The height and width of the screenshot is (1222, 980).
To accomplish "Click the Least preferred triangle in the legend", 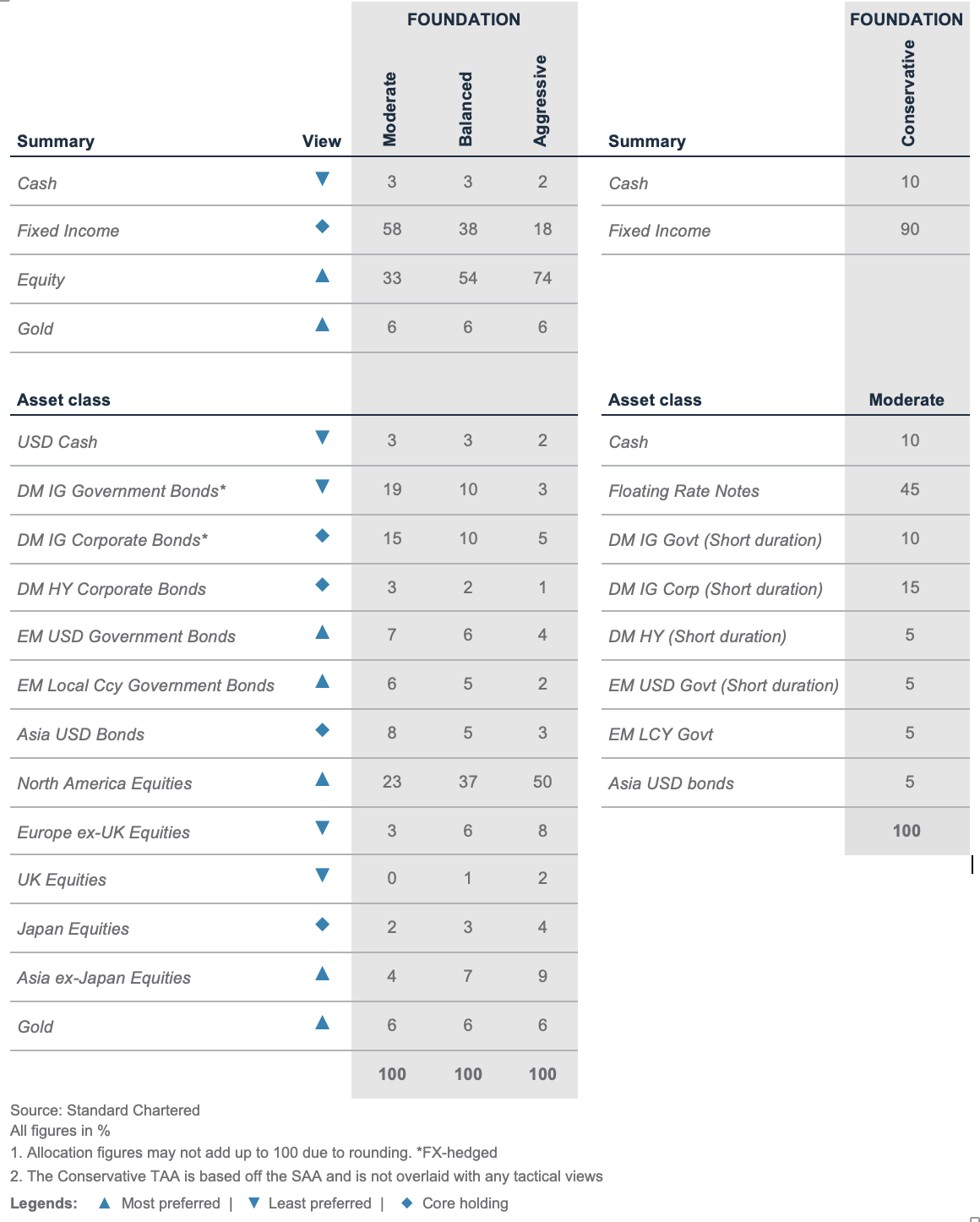I will point(253,1203).
